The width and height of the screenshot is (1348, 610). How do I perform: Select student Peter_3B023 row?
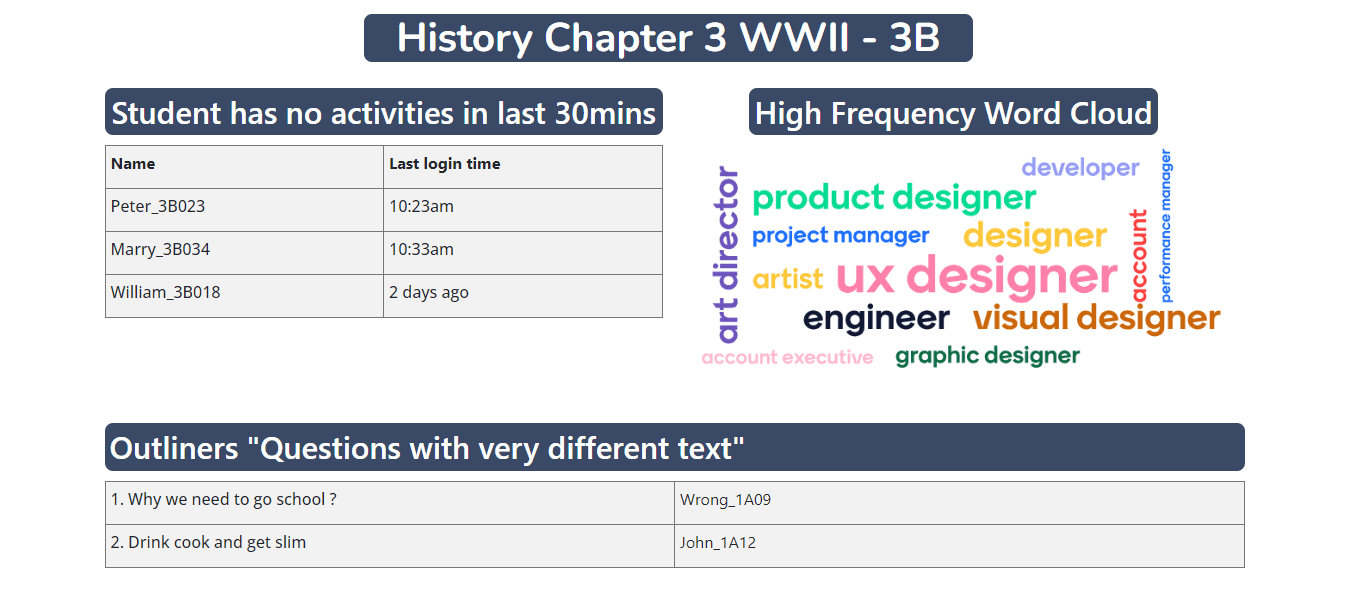coord(158,207)
